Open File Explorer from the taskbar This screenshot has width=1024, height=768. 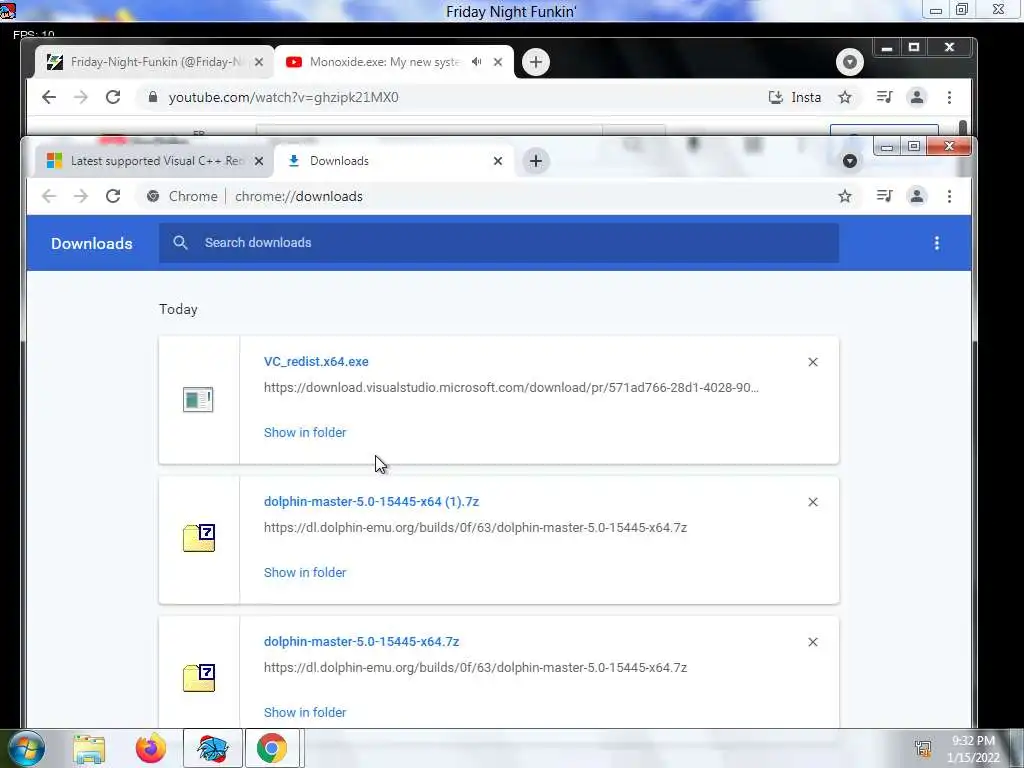coord(89,749)
